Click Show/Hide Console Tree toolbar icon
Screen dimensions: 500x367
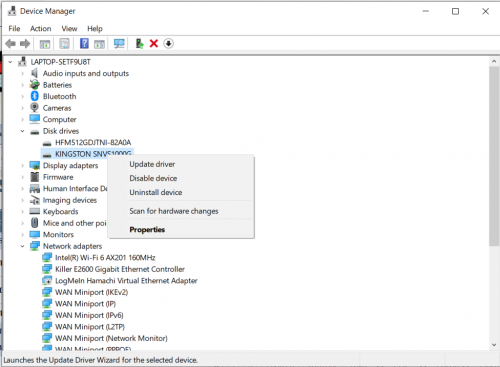(x=45, y=44)
